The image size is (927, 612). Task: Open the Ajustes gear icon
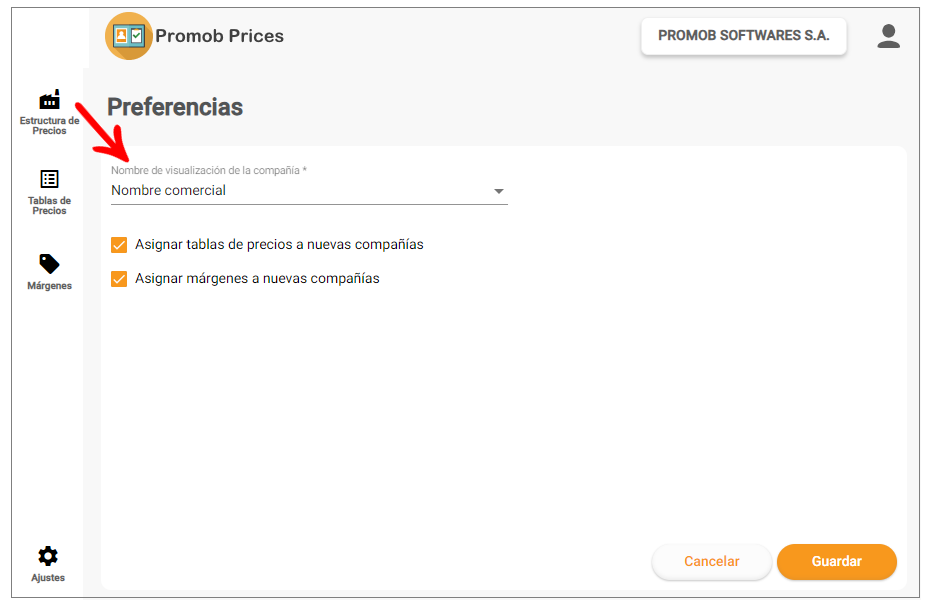point(48,556)
